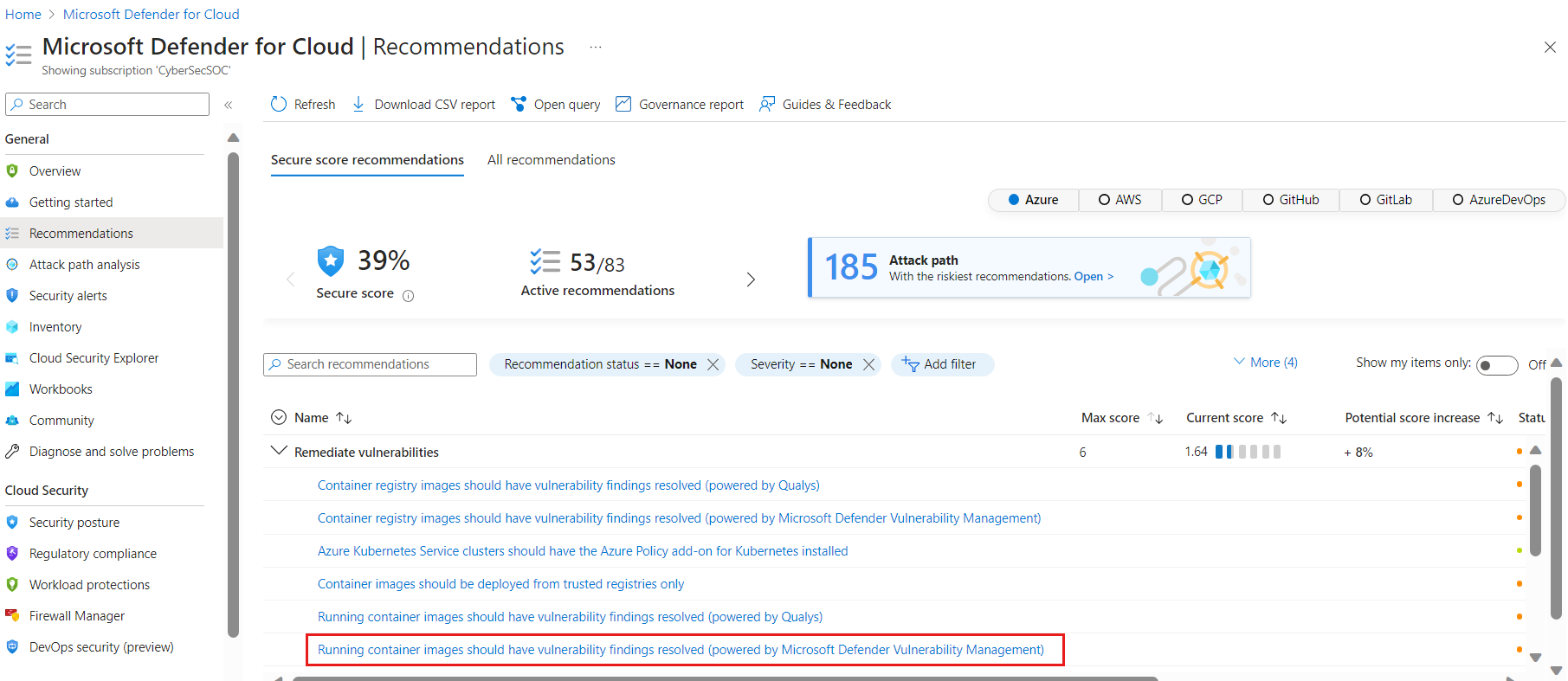Collapse the Remediate vulnerabilities group
Image resolution: width=1568 pixels, height=681 pixels.
(x=279, y=451)
